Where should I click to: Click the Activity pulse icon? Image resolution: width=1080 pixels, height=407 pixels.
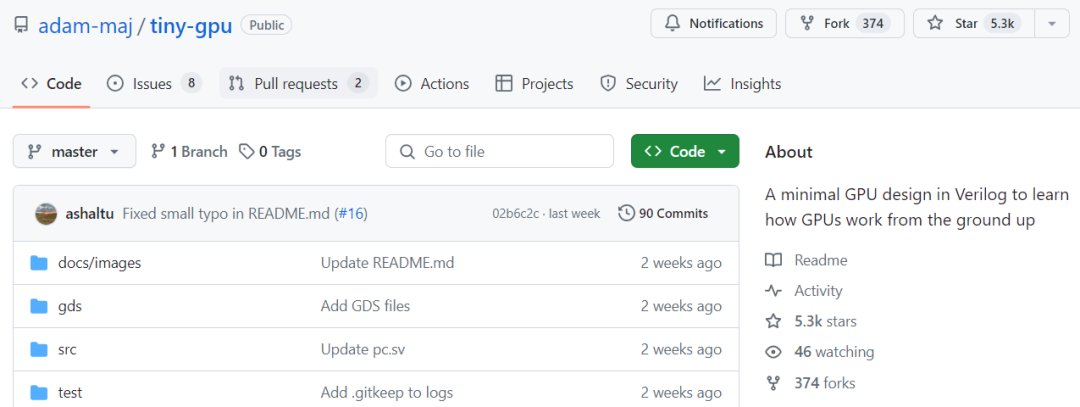(x=773, y=291)
